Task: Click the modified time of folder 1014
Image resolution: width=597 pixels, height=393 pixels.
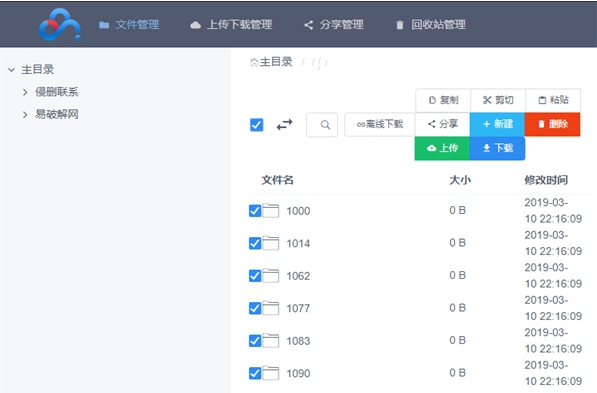Action: (553, 243)
